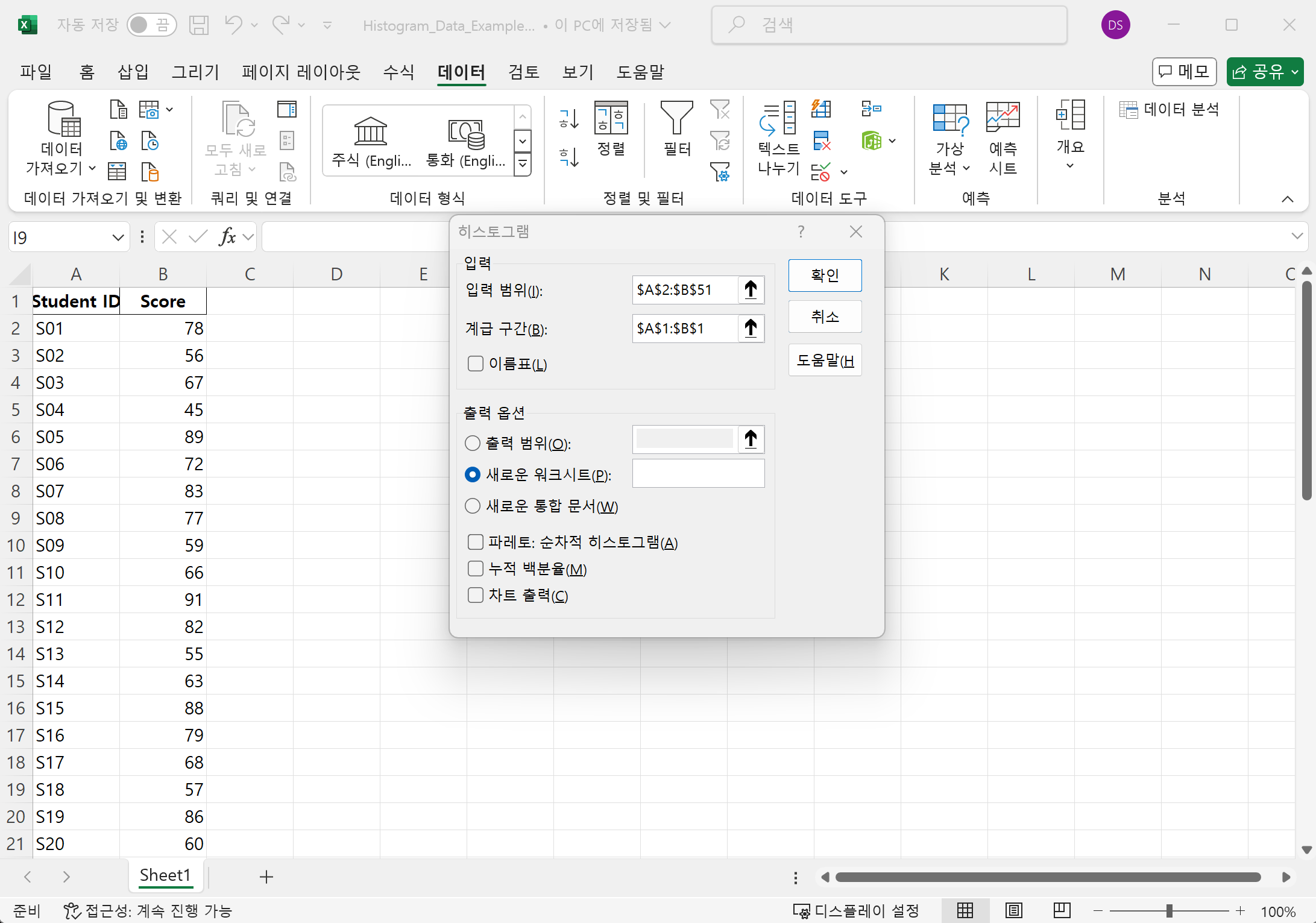Click 도움말 (Help) dialog button

[x=825, y=360]
